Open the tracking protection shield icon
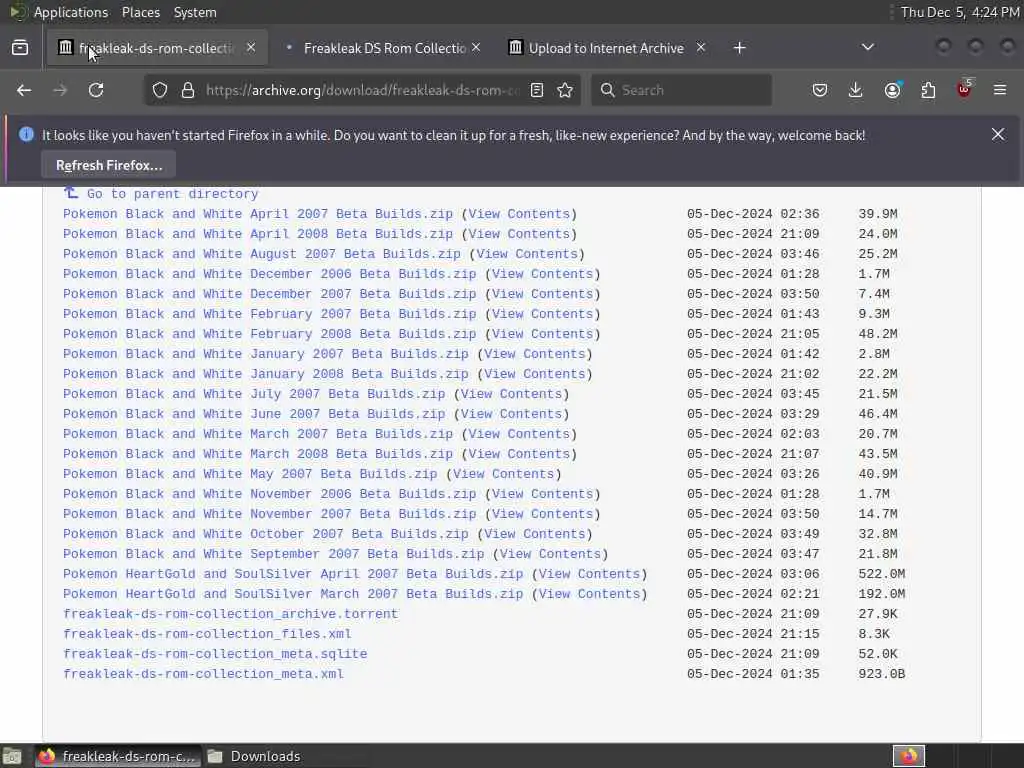 [159, 90]
